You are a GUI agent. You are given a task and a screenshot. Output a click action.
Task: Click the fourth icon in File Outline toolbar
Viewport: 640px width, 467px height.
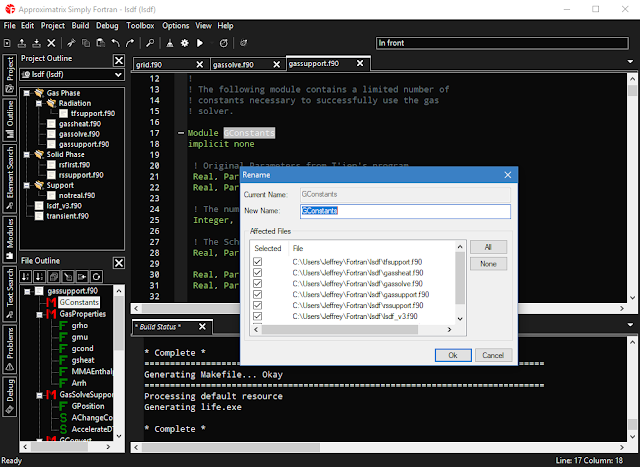point(68,276)
